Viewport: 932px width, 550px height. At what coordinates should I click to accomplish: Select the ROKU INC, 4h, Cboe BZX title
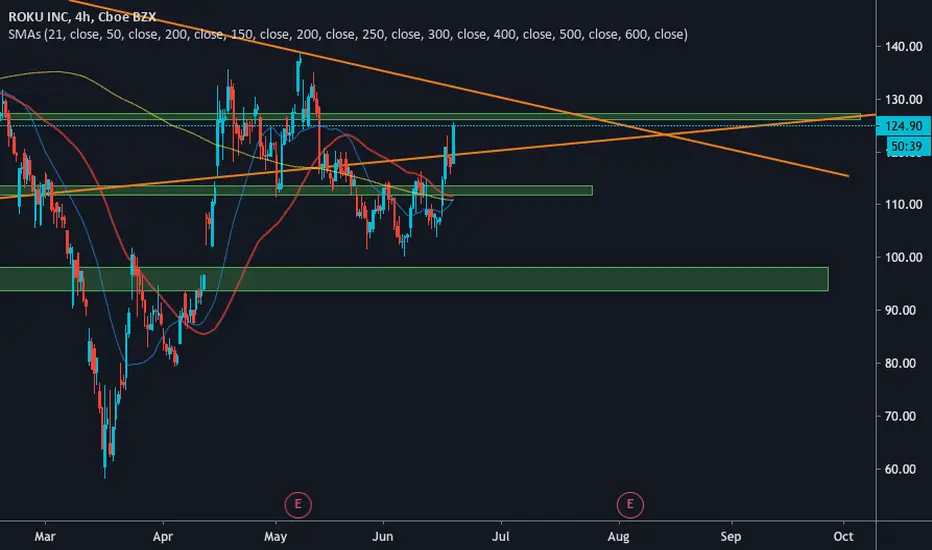[x=82, y=17]
